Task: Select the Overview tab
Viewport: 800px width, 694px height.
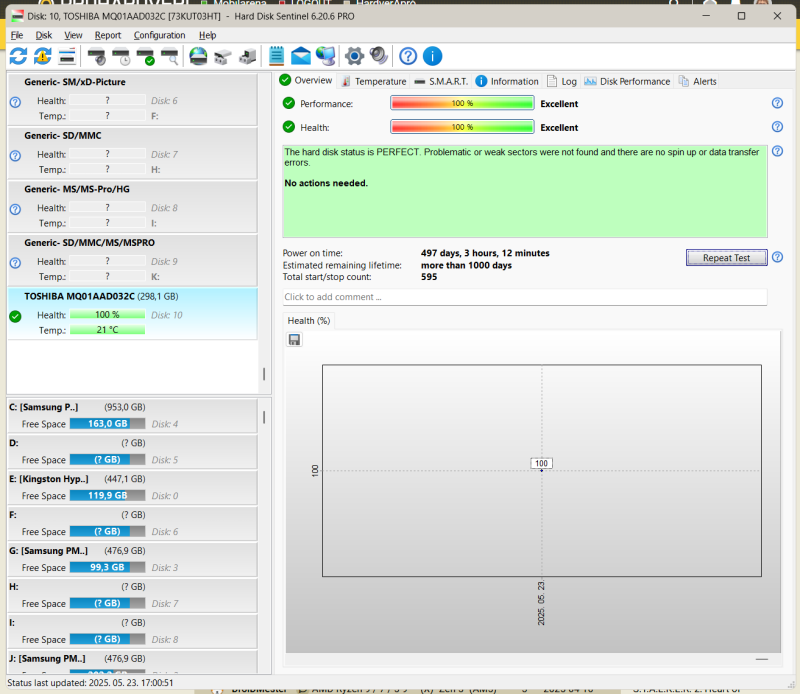Action: 306,81
